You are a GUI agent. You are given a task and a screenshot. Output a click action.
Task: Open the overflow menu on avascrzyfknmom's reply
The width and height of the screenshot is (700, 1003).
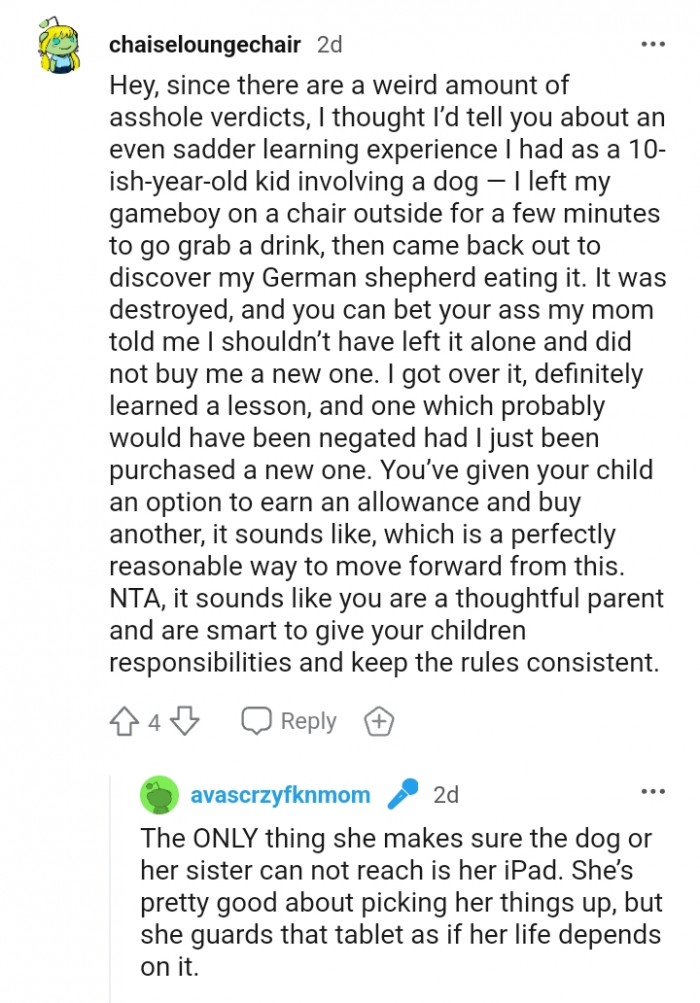(x=655, y=790)
